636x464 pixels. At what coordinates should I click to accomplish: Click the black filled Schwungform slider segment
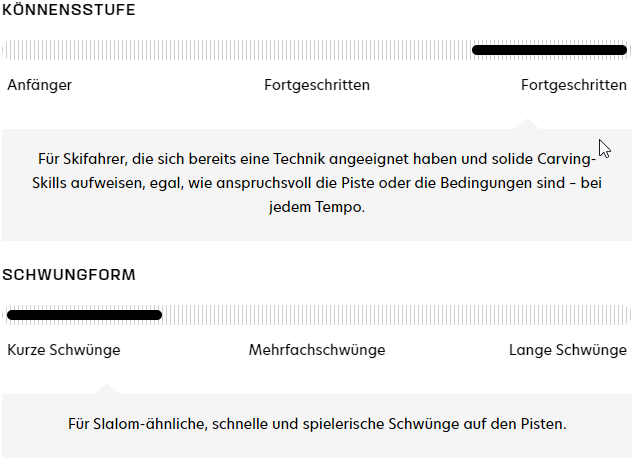pos(84,315)
